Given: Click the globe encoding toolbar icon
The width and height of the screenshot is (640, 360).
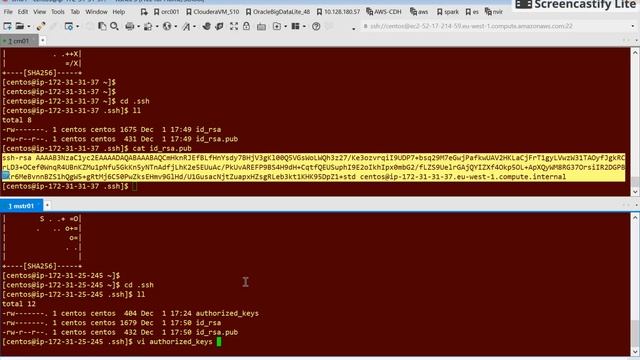Looking at the screenshot, I should pyautogui.click(x=167, y=26).
